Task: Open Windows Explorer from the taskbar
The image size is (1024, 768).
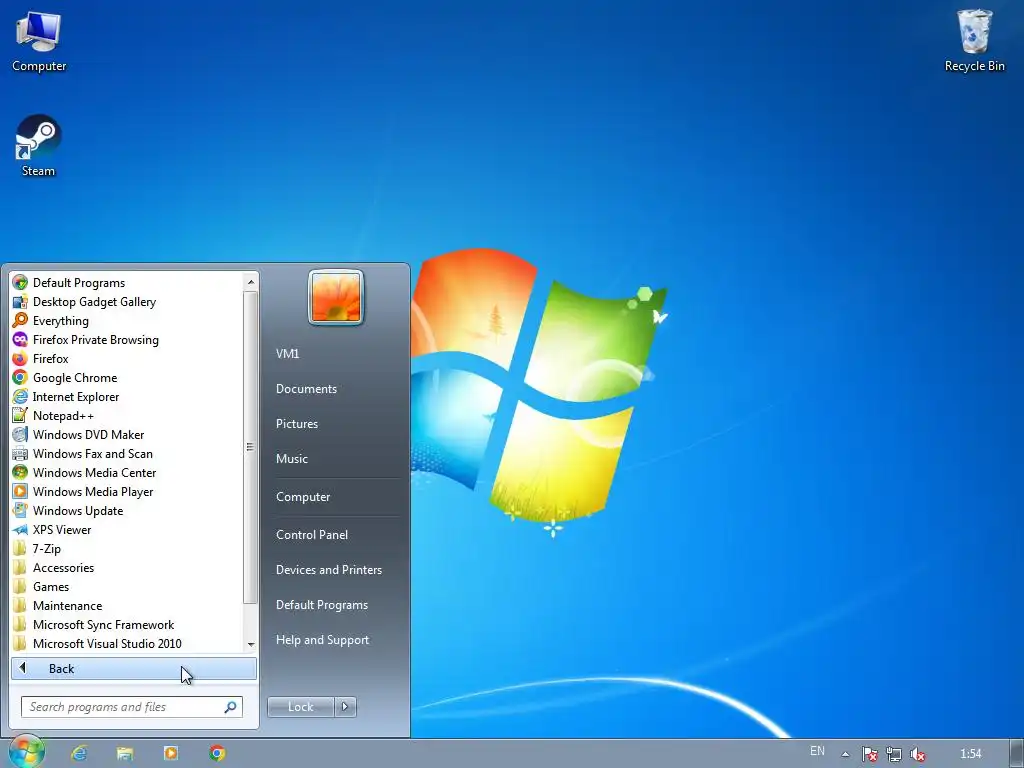Action: click(125, 754)
